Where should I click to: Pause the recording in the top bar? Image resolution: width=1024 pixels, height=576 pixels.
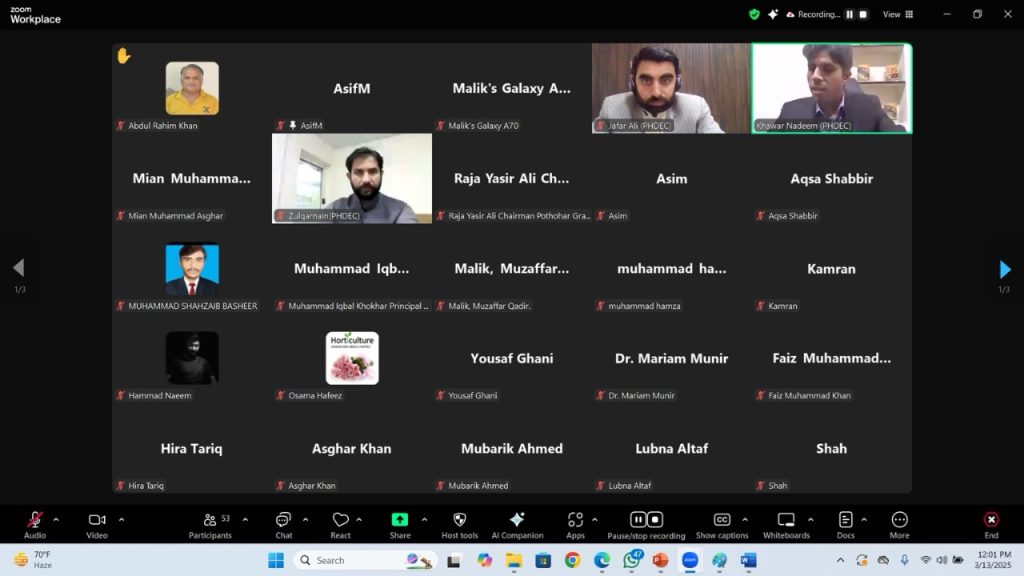(850, 14)
